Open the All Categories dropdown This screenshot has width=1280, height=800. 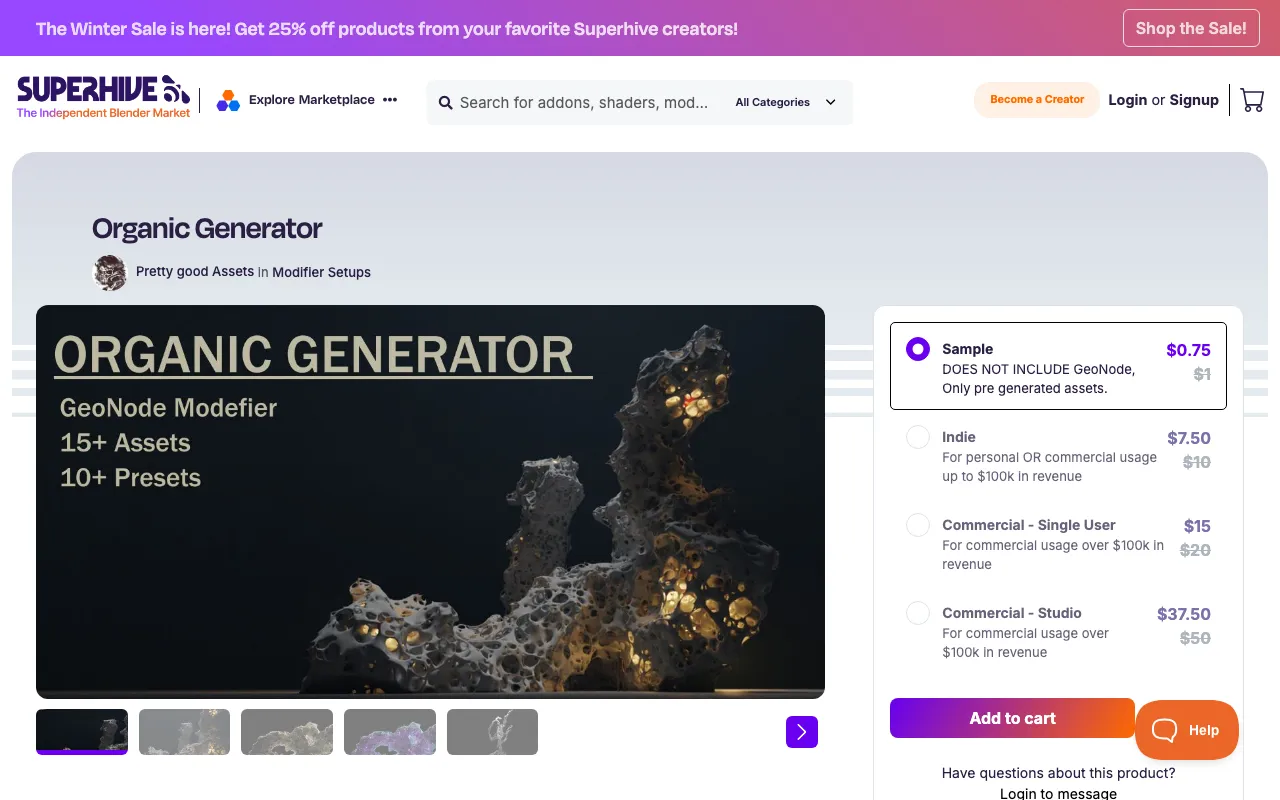click(787, 102)
